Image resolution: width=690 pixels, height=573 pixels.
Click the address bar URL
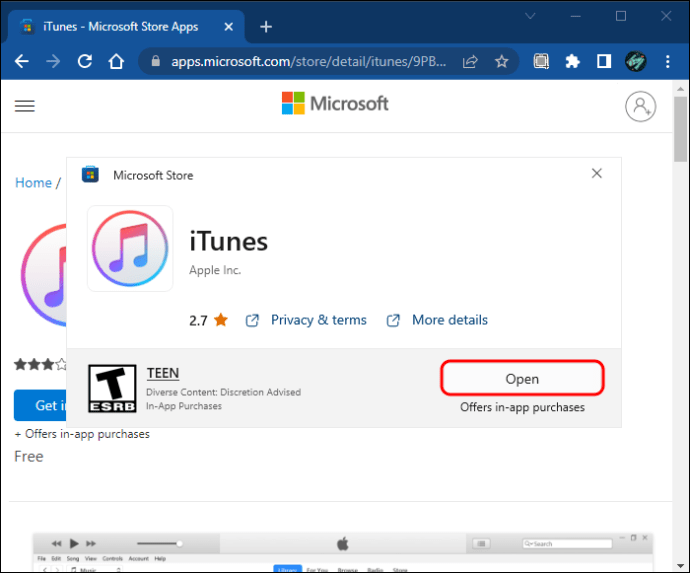coord(308,61)
